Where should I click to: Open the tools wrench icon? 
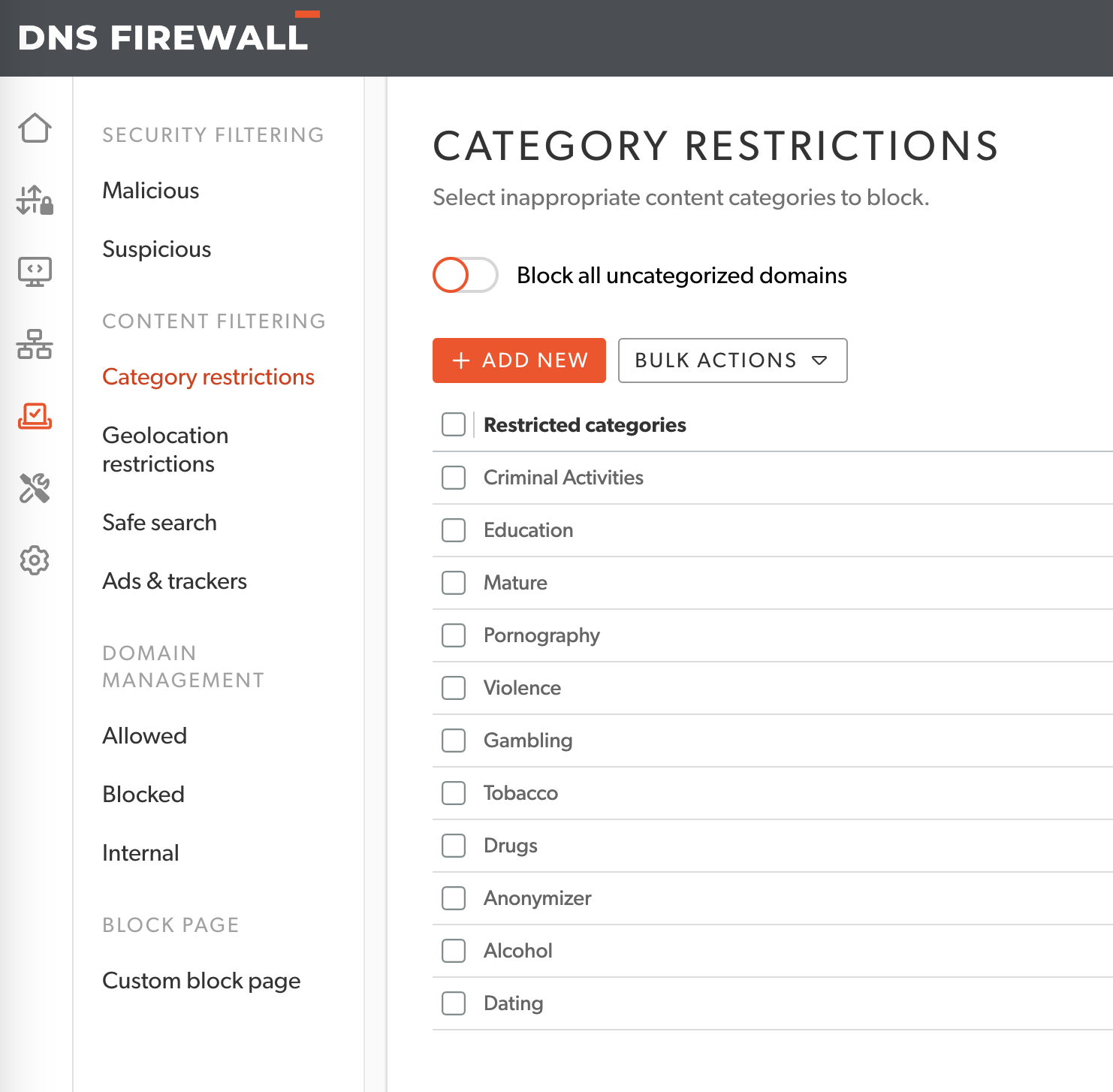35,488
